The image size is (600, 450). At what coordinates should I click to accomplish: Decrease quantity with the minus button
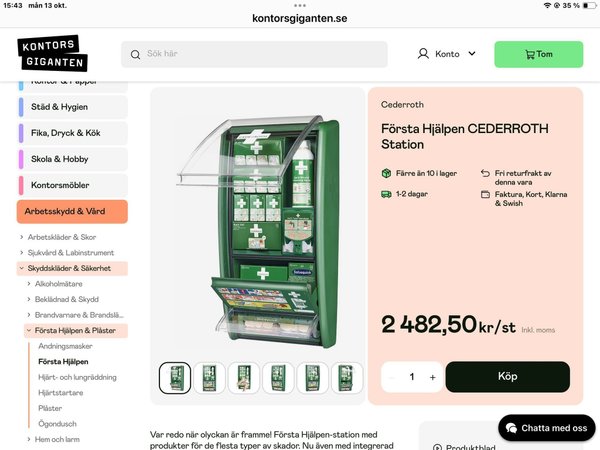[391, 377]
